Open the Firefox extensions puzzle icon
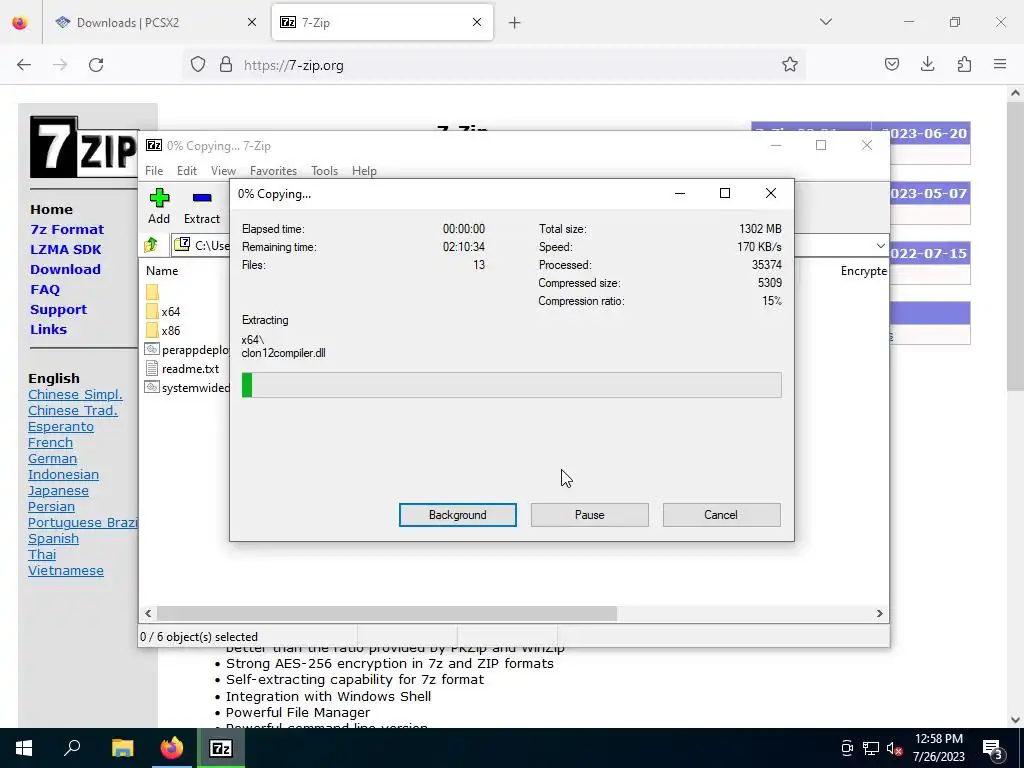The height and width of the screenshot is (768, 1024). (964, 64)
